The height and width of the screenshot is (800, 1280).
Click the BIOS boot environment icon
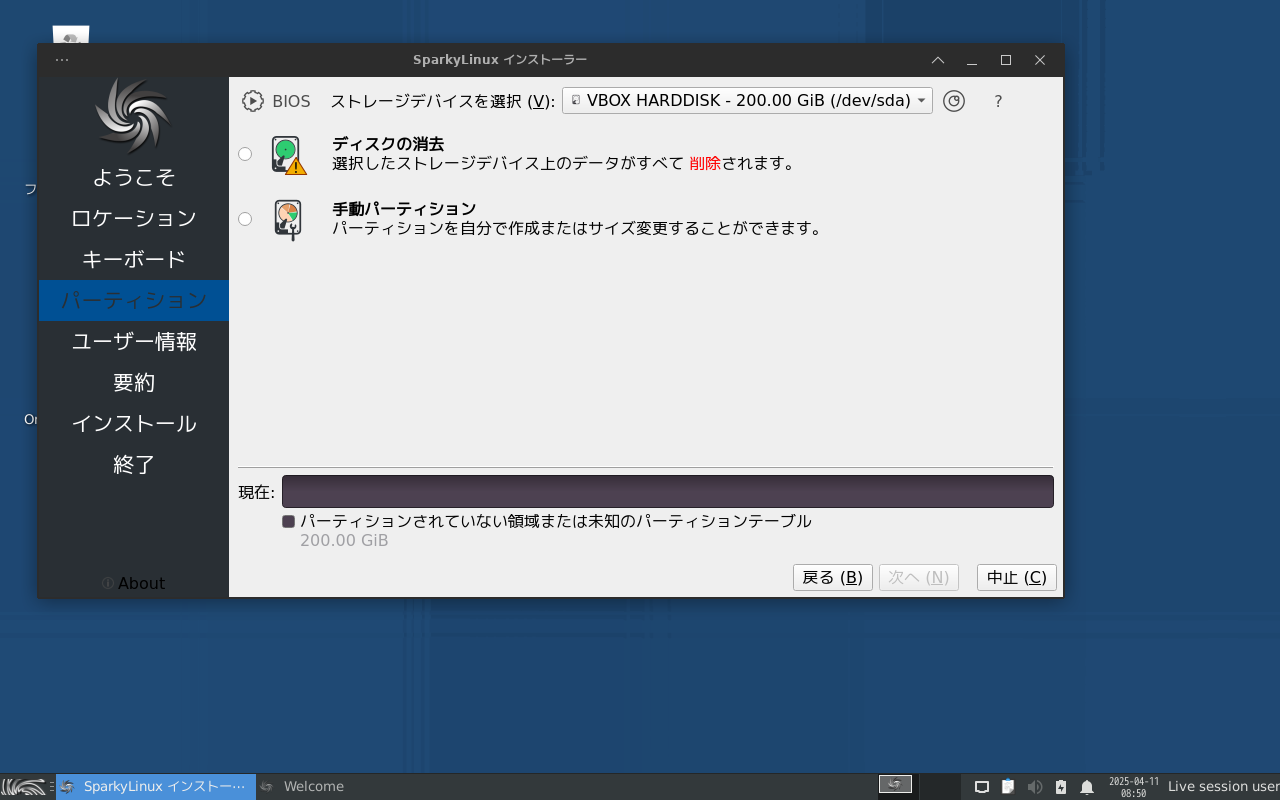pos(252,101)
